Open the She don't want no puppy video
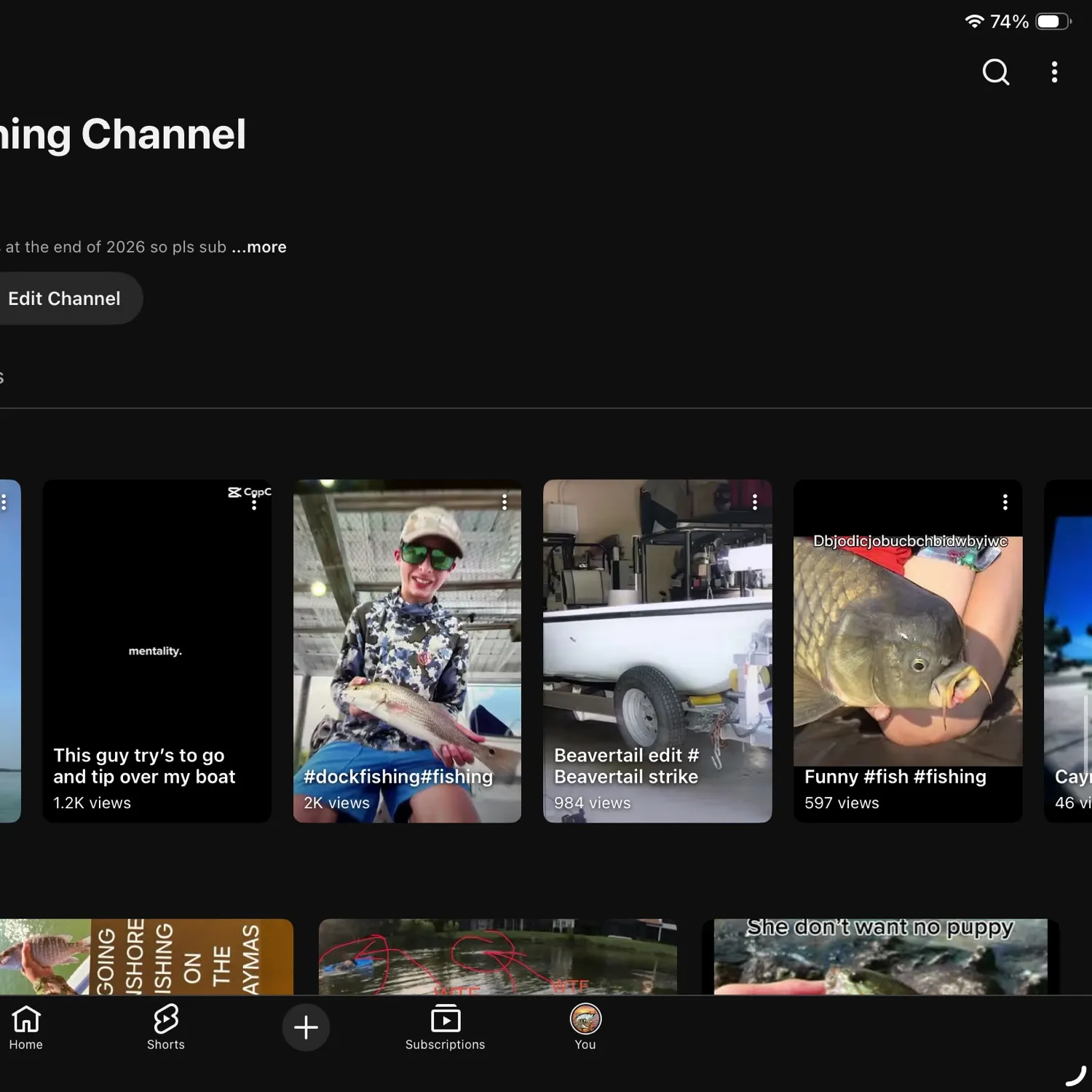 click(x=880, y=956)
